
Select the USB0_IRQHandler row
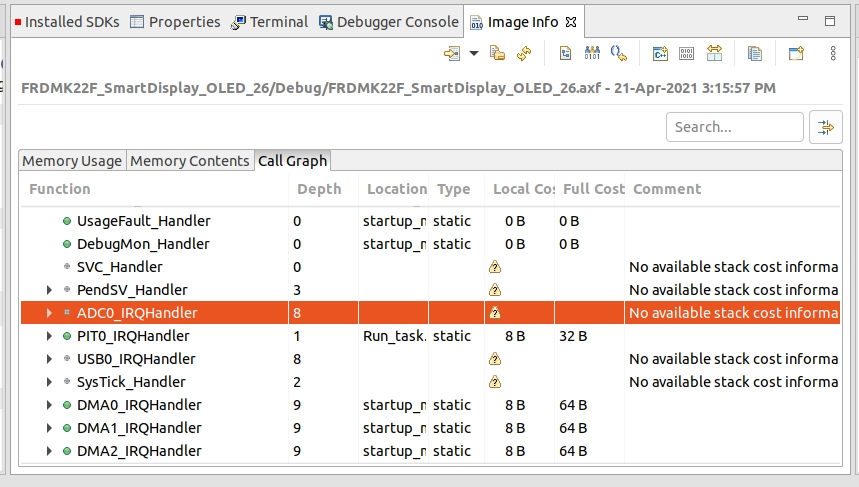(x=136, y=359)
